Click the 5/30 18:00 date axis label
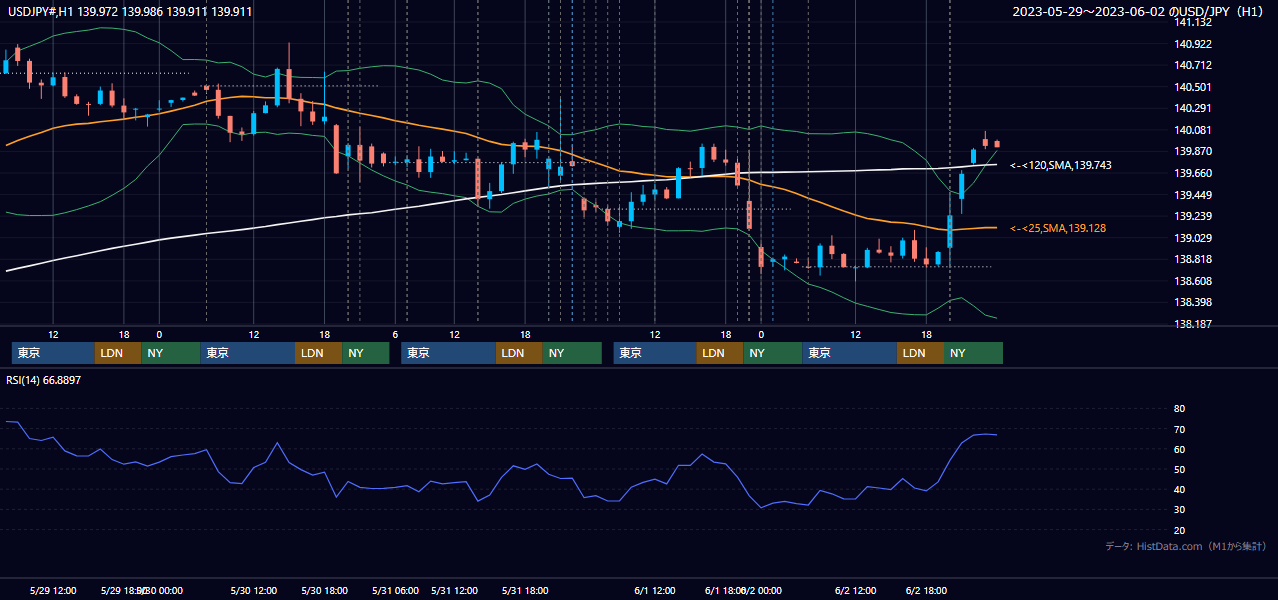 pyautogui.click(x=324, y=590)
